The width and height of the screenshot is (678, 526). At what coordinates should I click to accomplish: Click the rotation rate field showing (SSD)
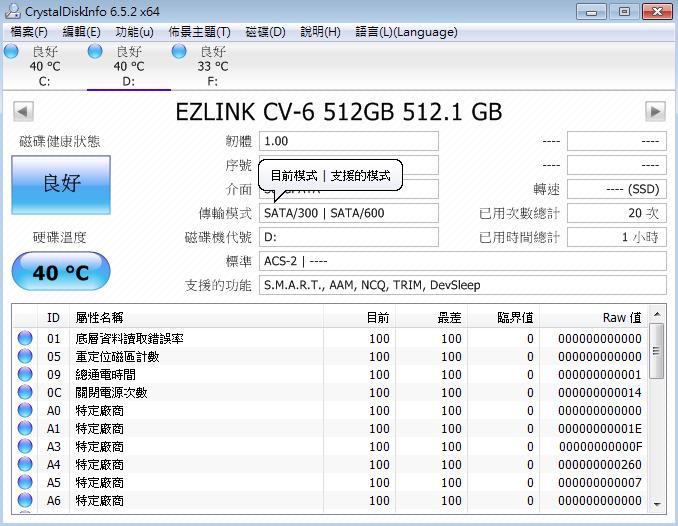tap(617, 189)
